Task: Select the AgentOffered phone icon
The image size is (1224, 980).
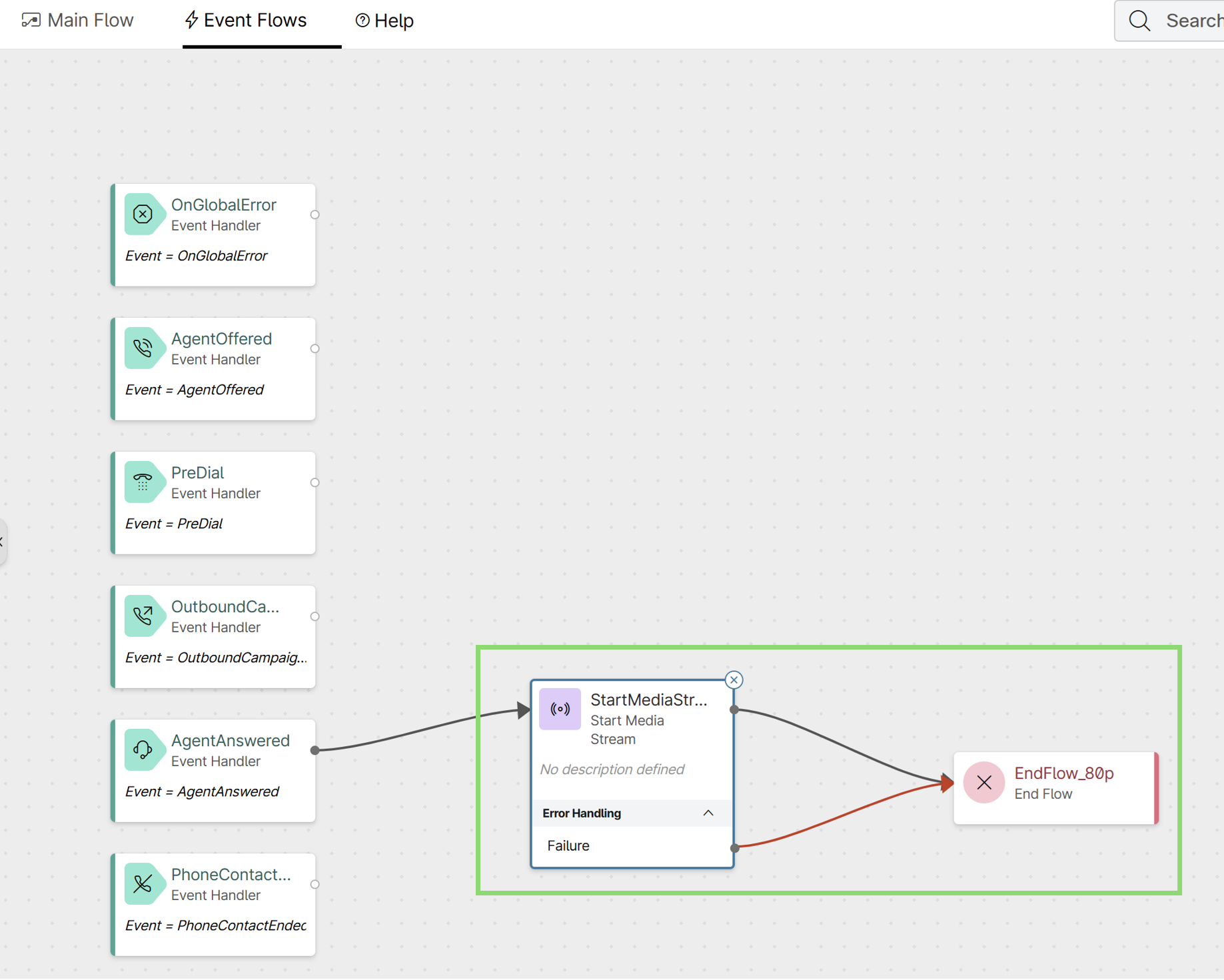Action: [143, 348]
